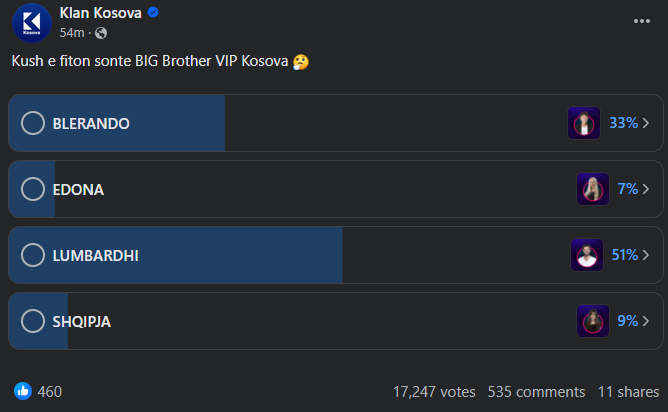Open the three-dot post options menu
The width and height of the screenshot is (668, 412).
(x=641, y=20)
